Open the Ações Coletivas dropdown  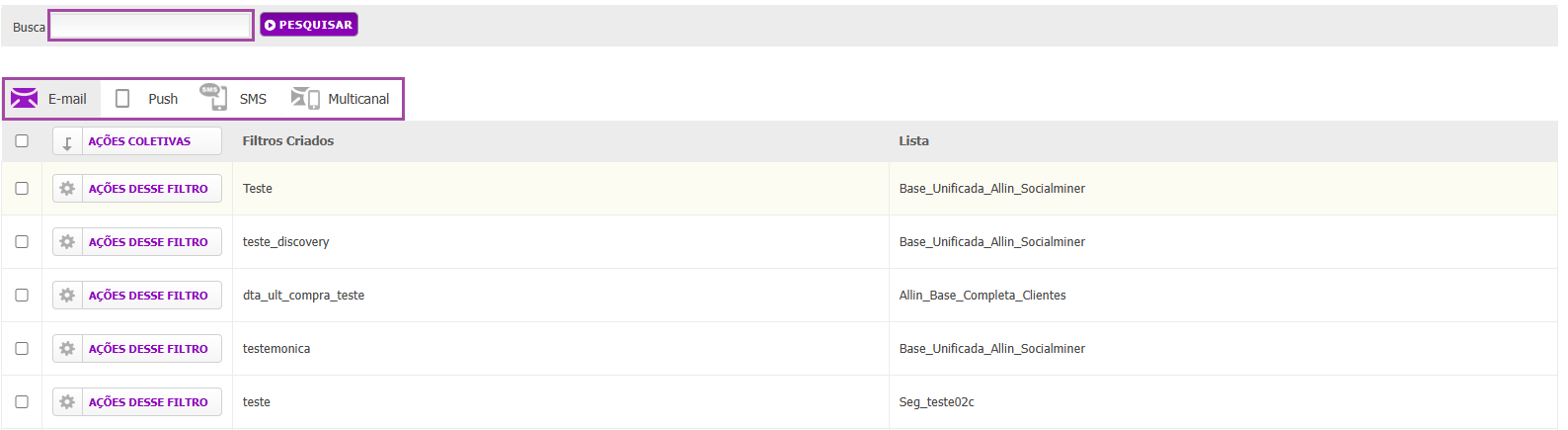pos(137,141)
